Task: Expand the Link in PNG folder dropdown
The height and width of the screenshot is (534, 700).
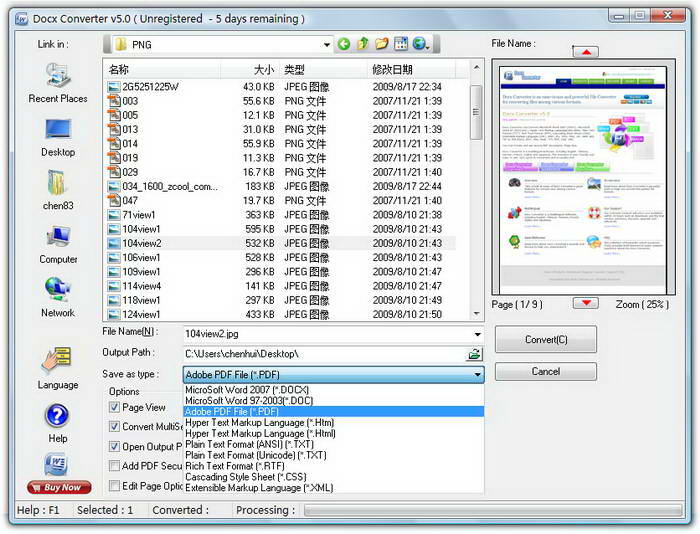Action: [327, 45]
